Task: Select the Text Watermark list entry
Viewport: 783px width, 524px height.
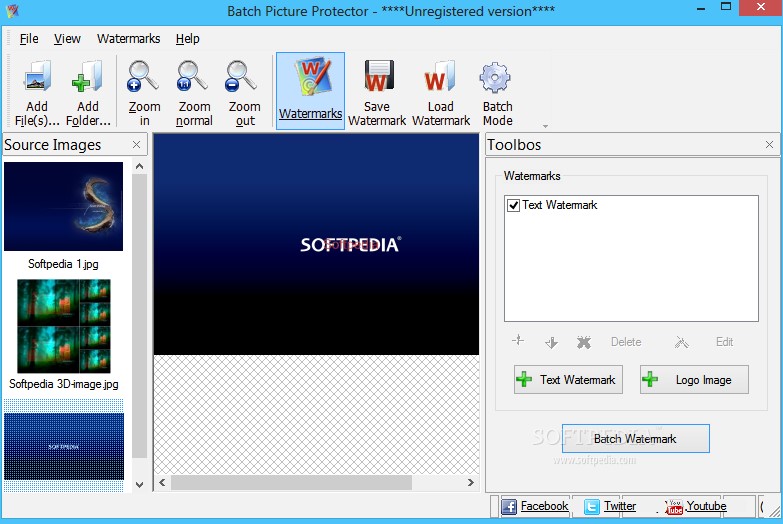Action: pos(559,205)
